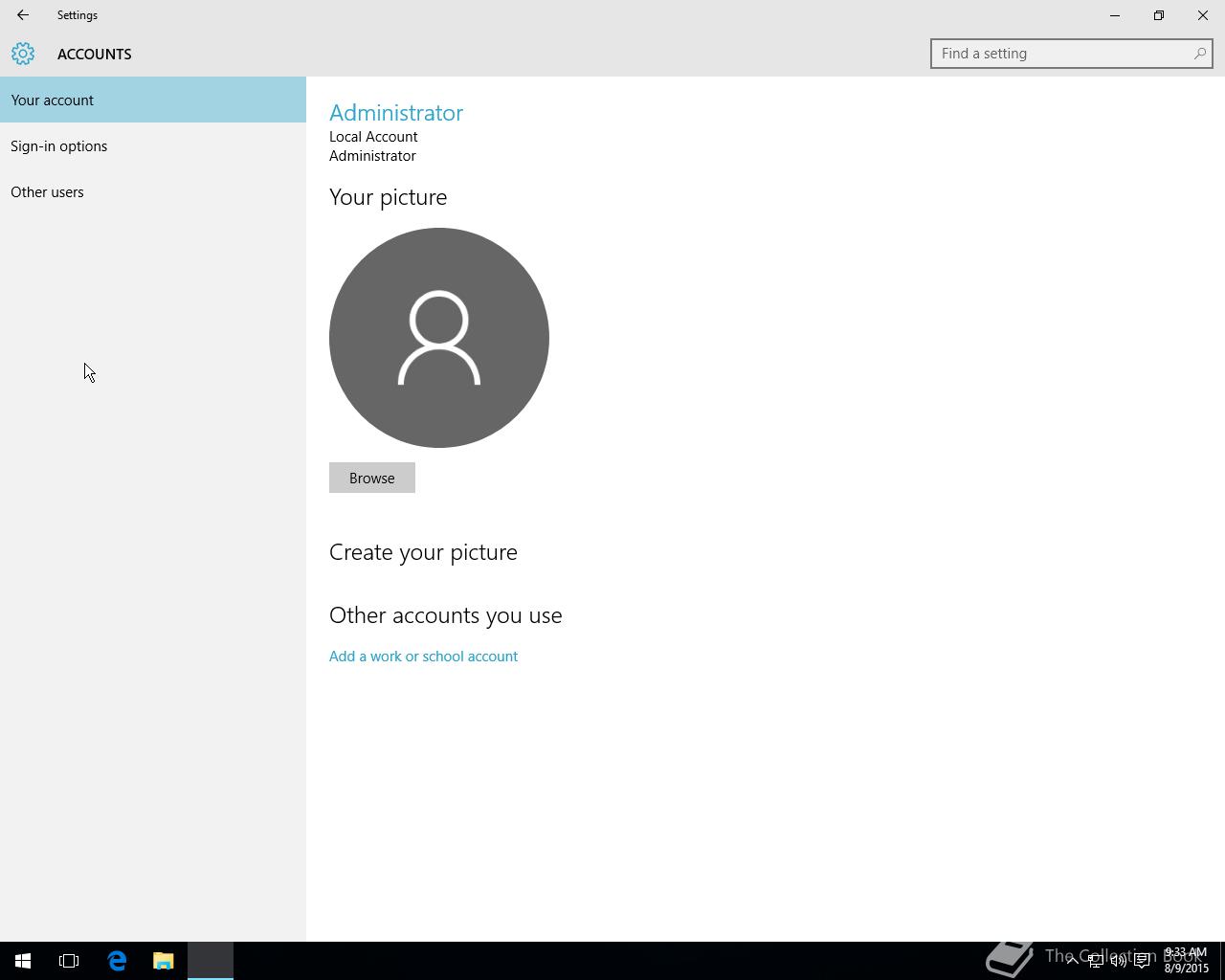Click the Accounts gear icon
Viewport: 1225px width, 980px height.
tap(23, 54)
